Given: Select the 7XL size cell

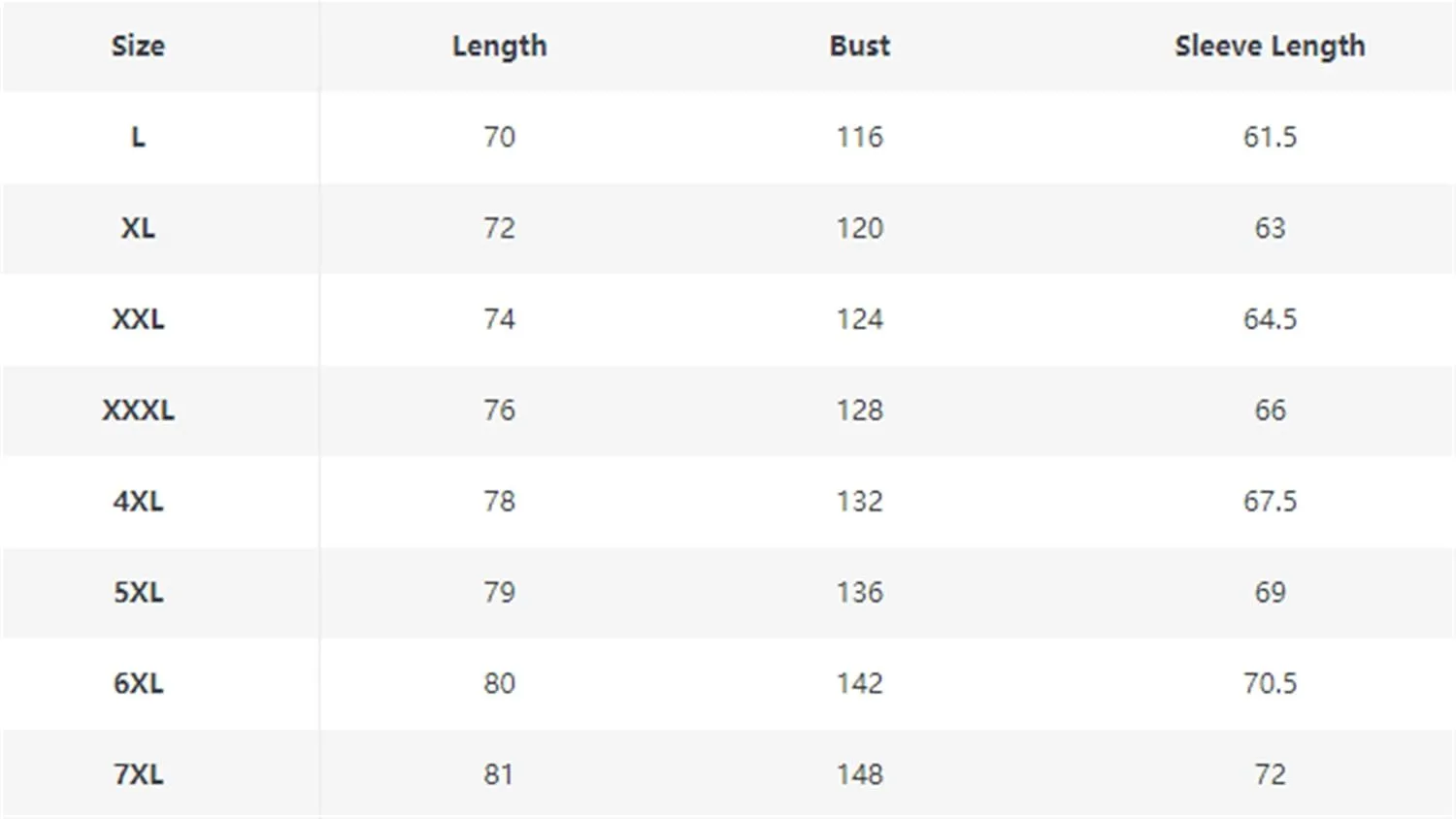Looking at the screenshot, I should [x=138, y=775].
